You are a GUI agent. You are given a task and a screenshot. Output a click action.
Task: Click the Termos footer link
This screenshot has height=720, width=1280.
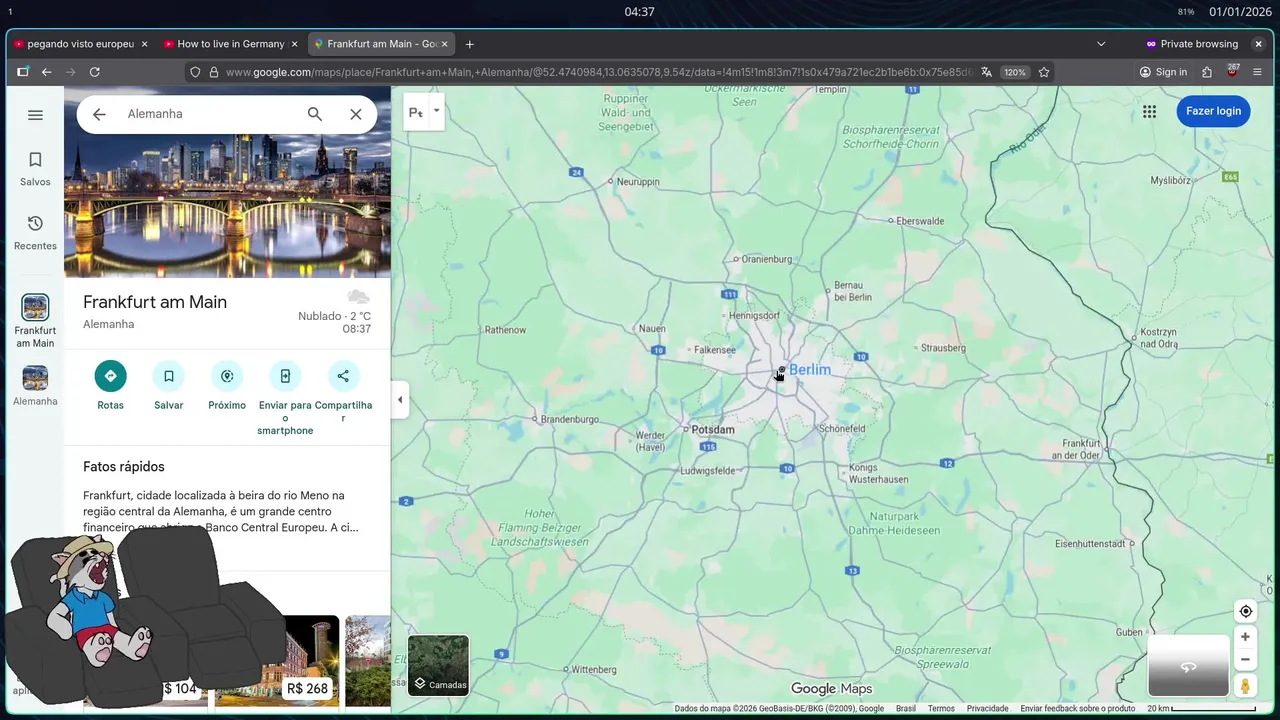(941, 709)
